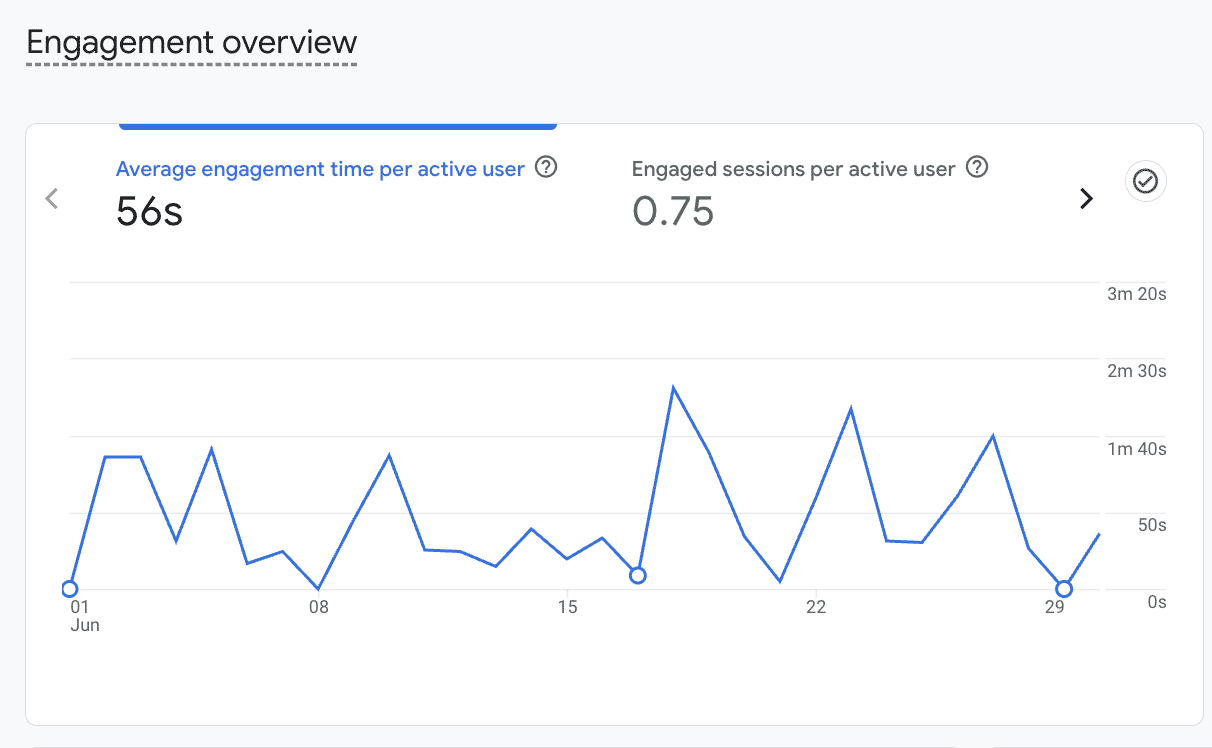
Task: Click the 0.75 metric value
Action: [x=673, y=211]
